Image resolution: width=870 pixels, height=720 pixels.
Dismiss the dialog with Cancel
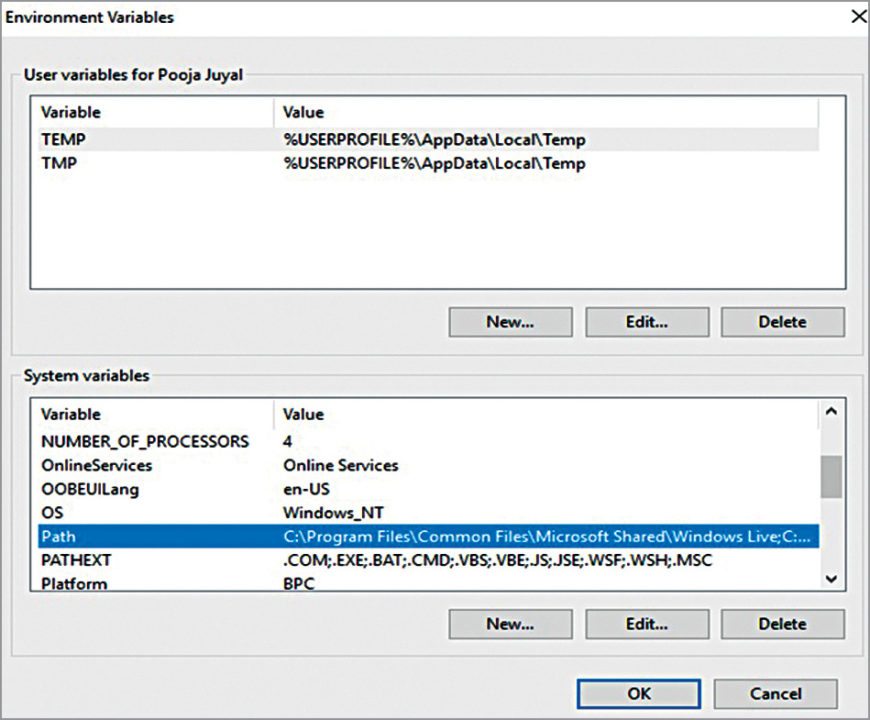pos(776,693)
